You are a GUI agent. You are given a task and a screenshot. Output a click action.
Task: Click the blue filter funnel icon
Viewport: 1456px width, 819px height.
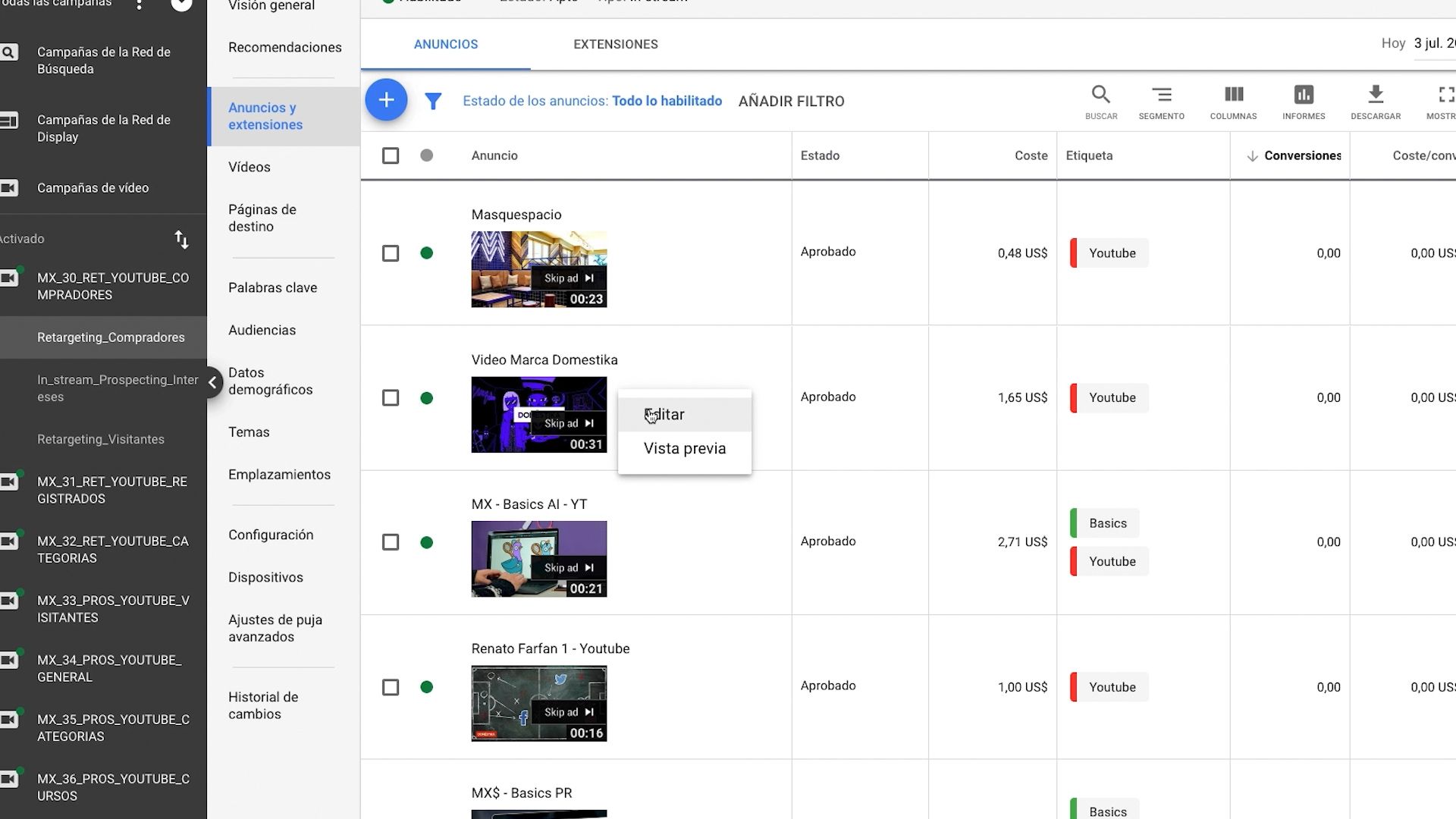(x=433, y=101)
